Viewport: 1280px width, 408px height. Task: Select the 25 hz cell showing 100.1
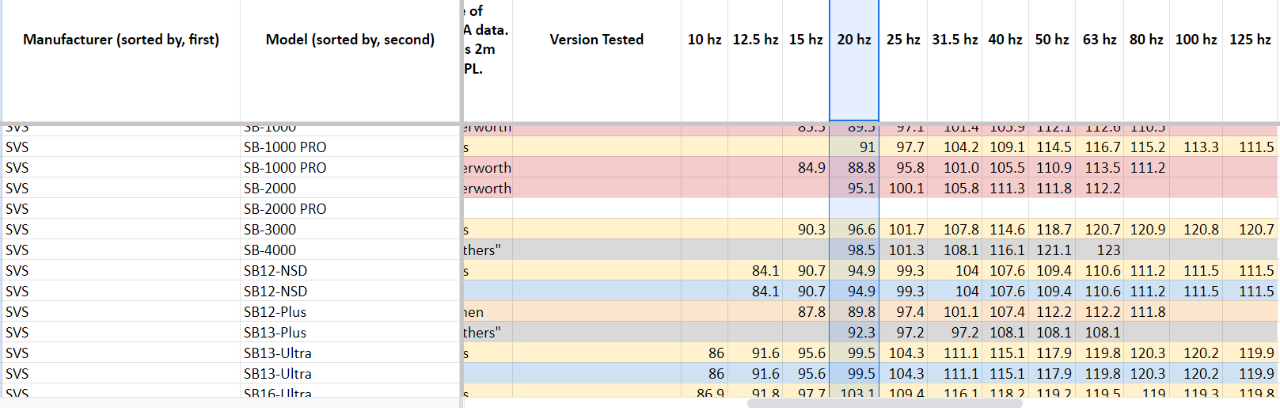coord(903,188)
